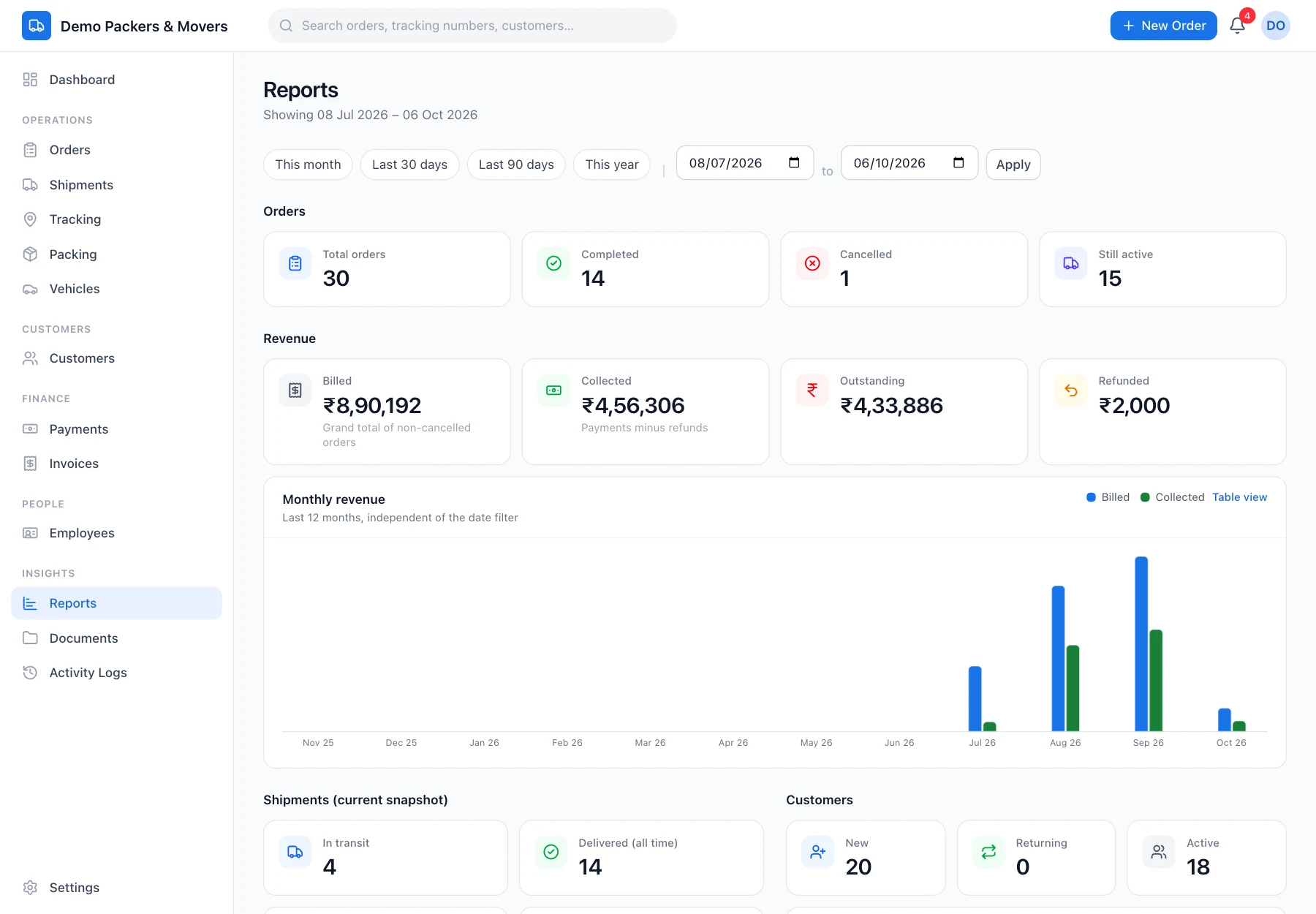Click the Collected cash icon
This screenshot has height=914, width=1316.
(x=553, y=390)
